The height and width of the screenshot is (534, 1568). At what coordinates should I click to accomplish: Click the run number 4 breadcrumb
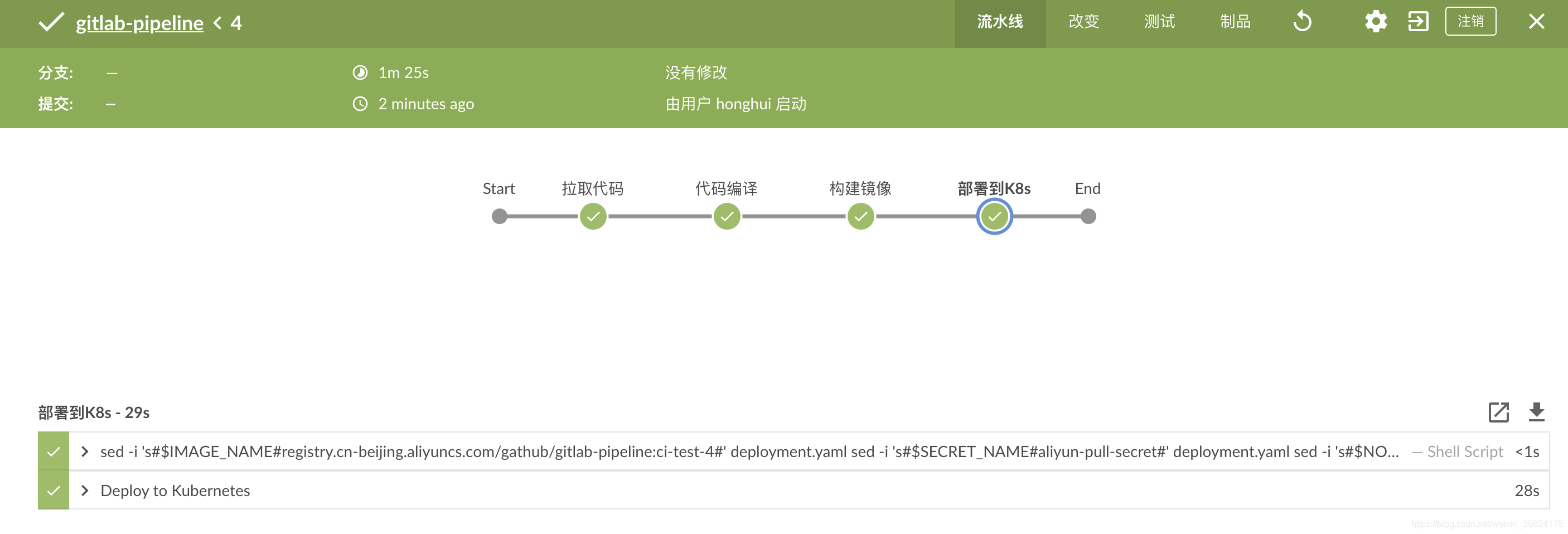(x=236, y=23)
